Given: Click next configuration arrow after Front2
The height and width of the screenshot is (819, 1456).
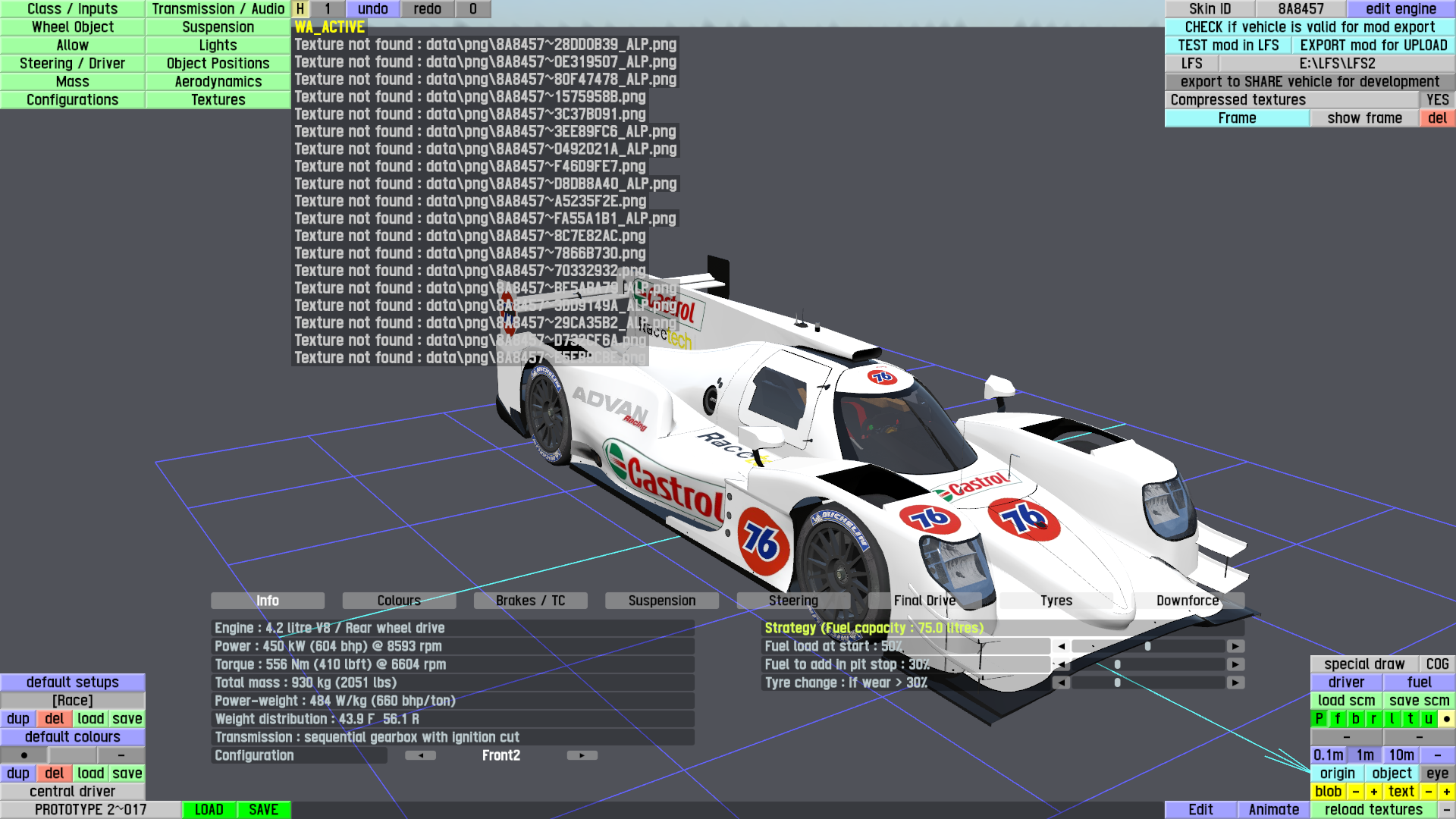Looking at the screenshot, I should (x=582, y=755).
